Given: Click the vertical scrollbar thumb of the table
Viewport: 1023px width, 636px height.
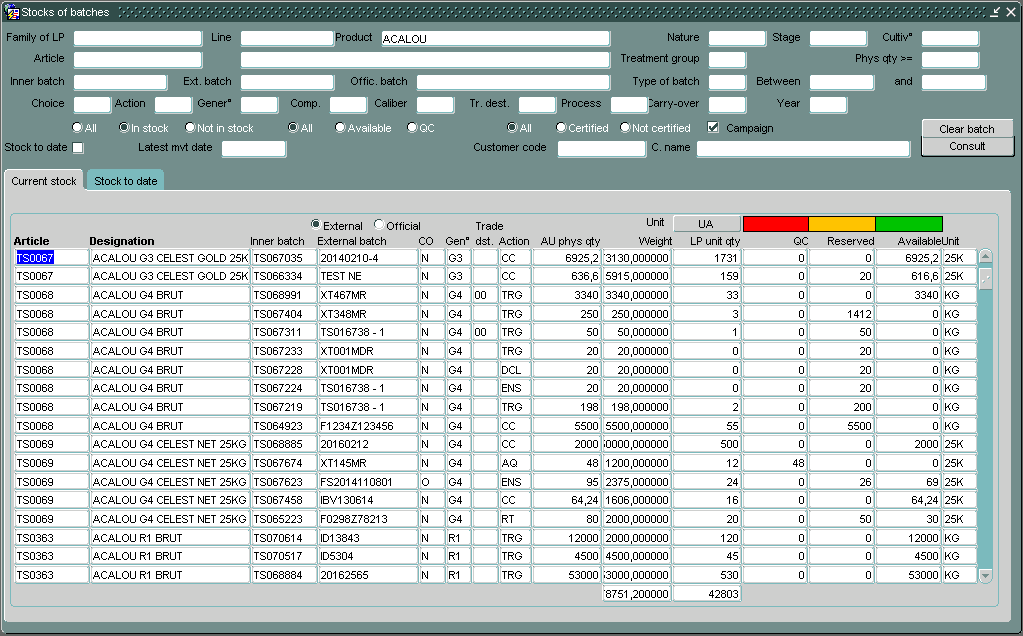Looking at the screenshot, I should point(985,278).
